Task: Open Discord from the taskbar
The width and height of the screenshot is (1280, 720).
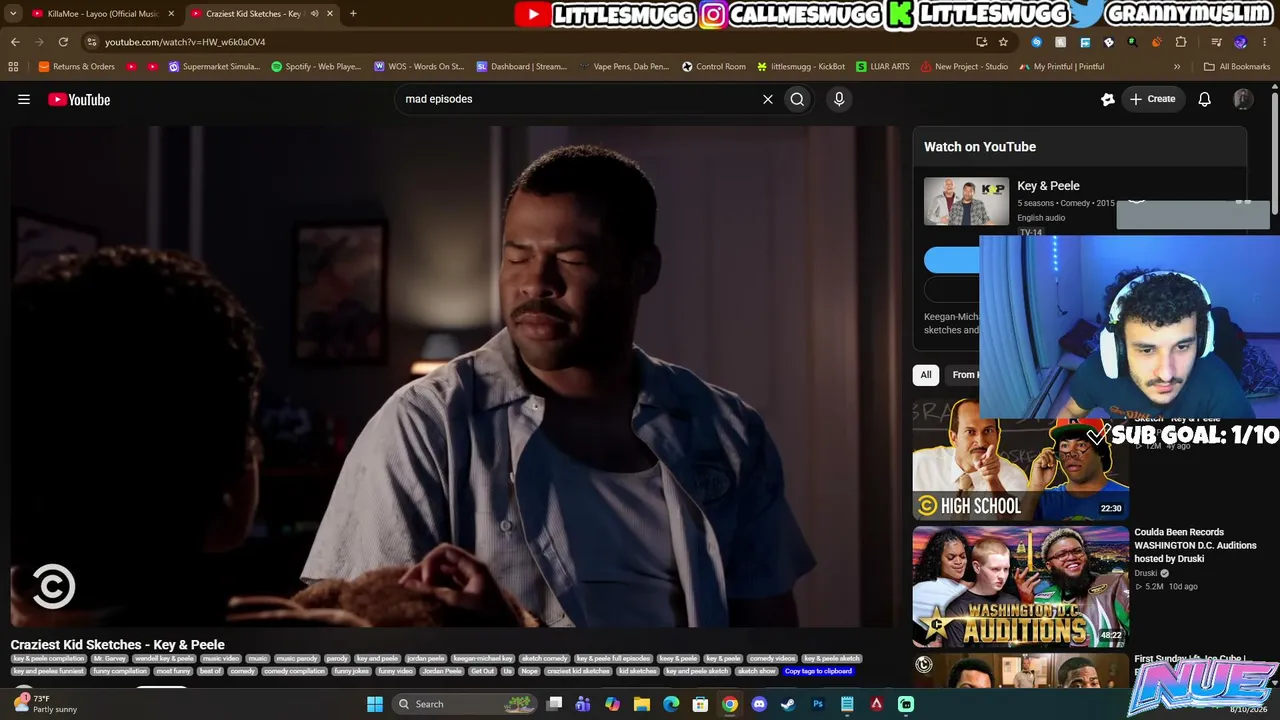Action: click(759, 704)
